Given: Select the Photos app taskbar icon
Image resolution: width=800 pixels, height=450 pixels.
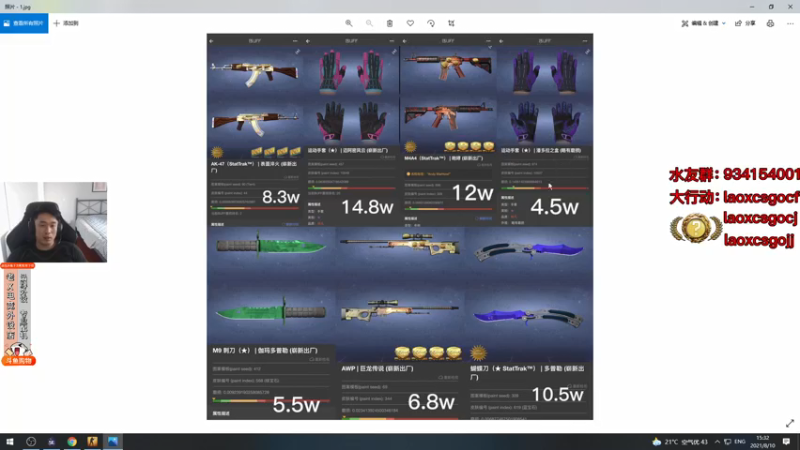Looking at the screenshot, I should (112, 442).
